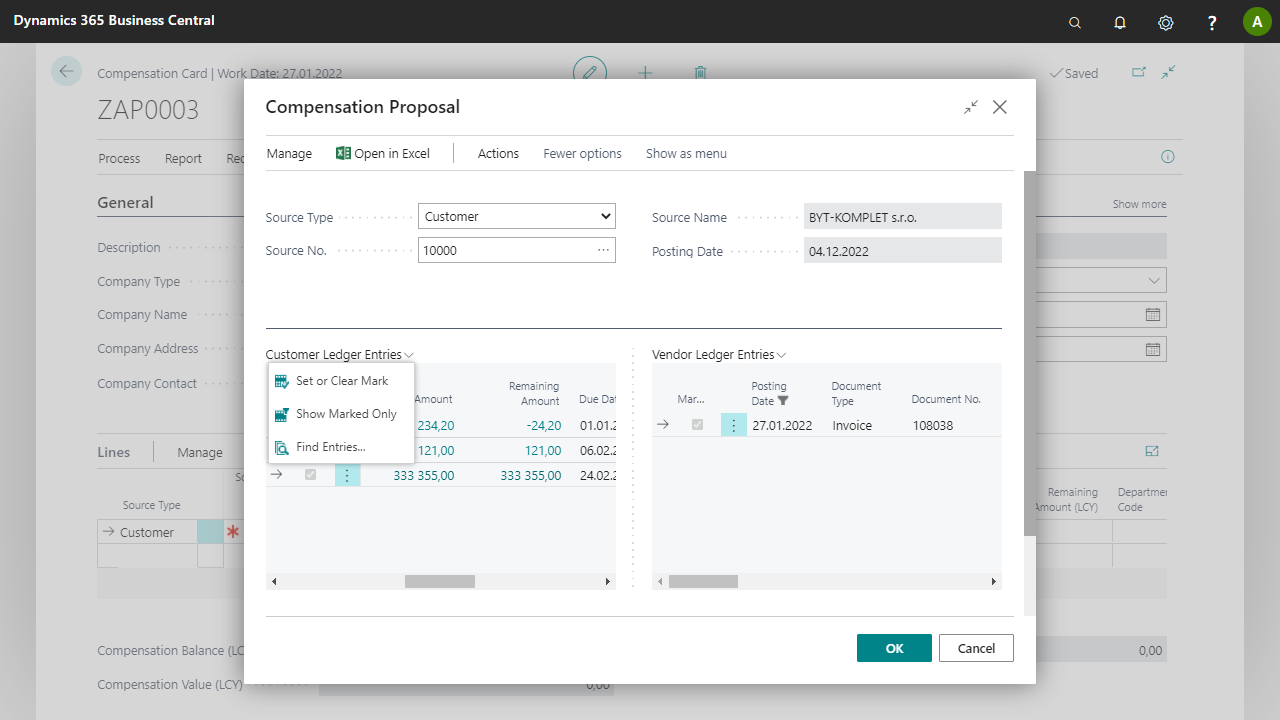Click the edit pencil on Compensation Card

[590, 72]
